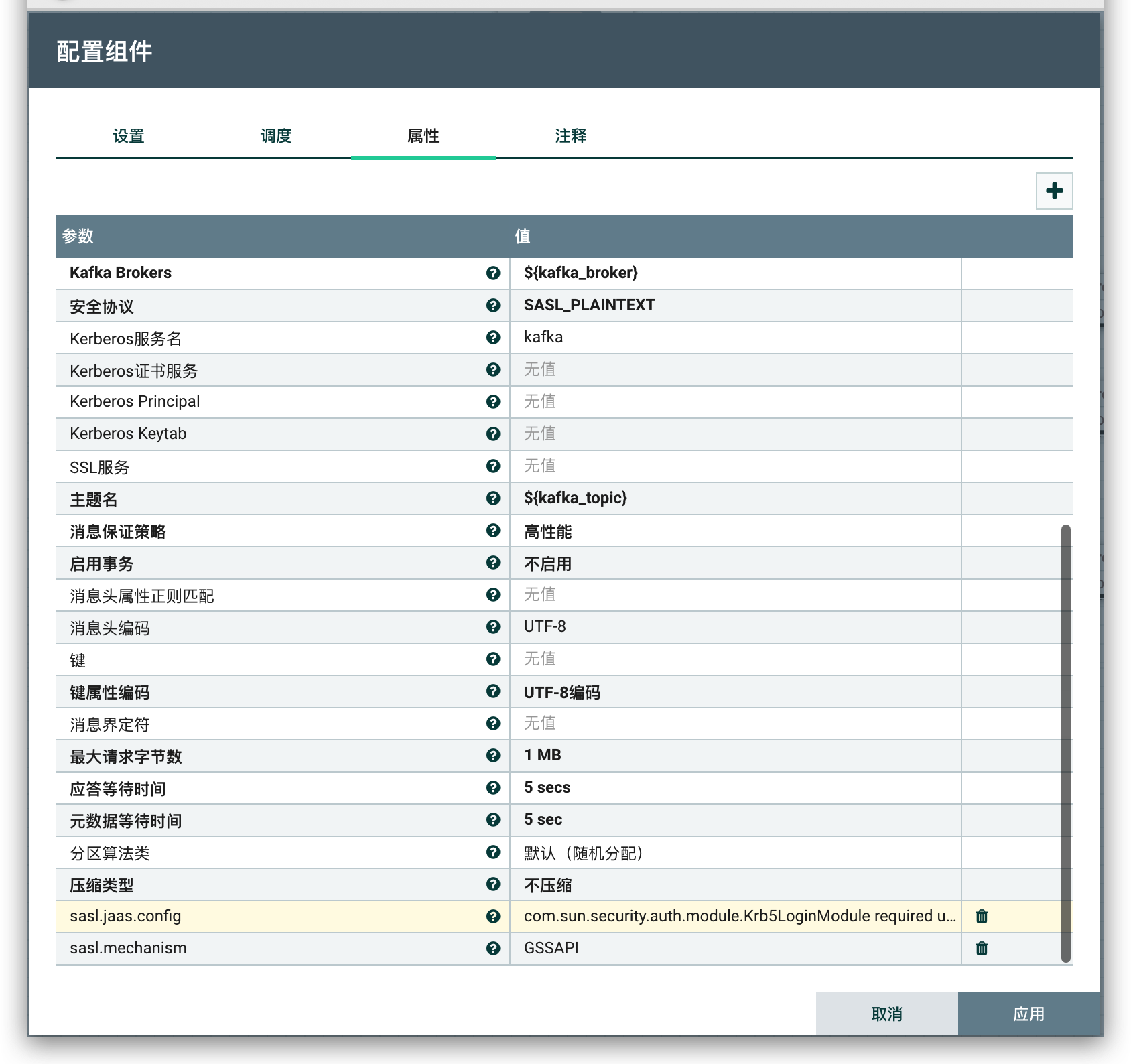Open the 调度 tab
Image resolution: width=1131 pixels, height=1064 pixels.
pos(276,136)
